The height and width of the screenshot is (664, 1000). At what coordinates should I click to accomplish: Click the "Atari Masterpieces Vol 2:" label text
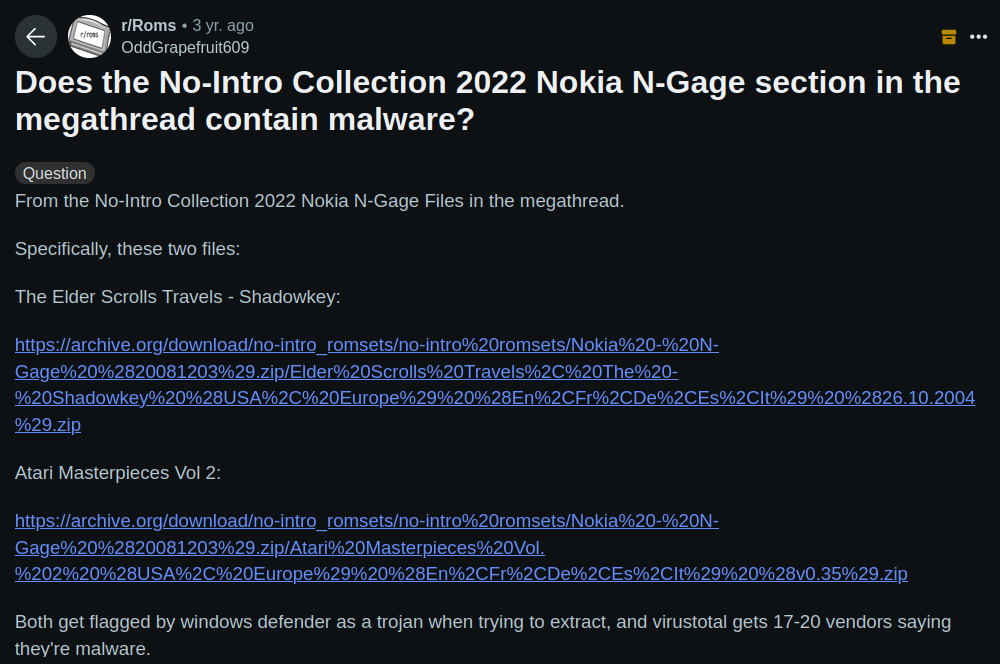point(118,473)
